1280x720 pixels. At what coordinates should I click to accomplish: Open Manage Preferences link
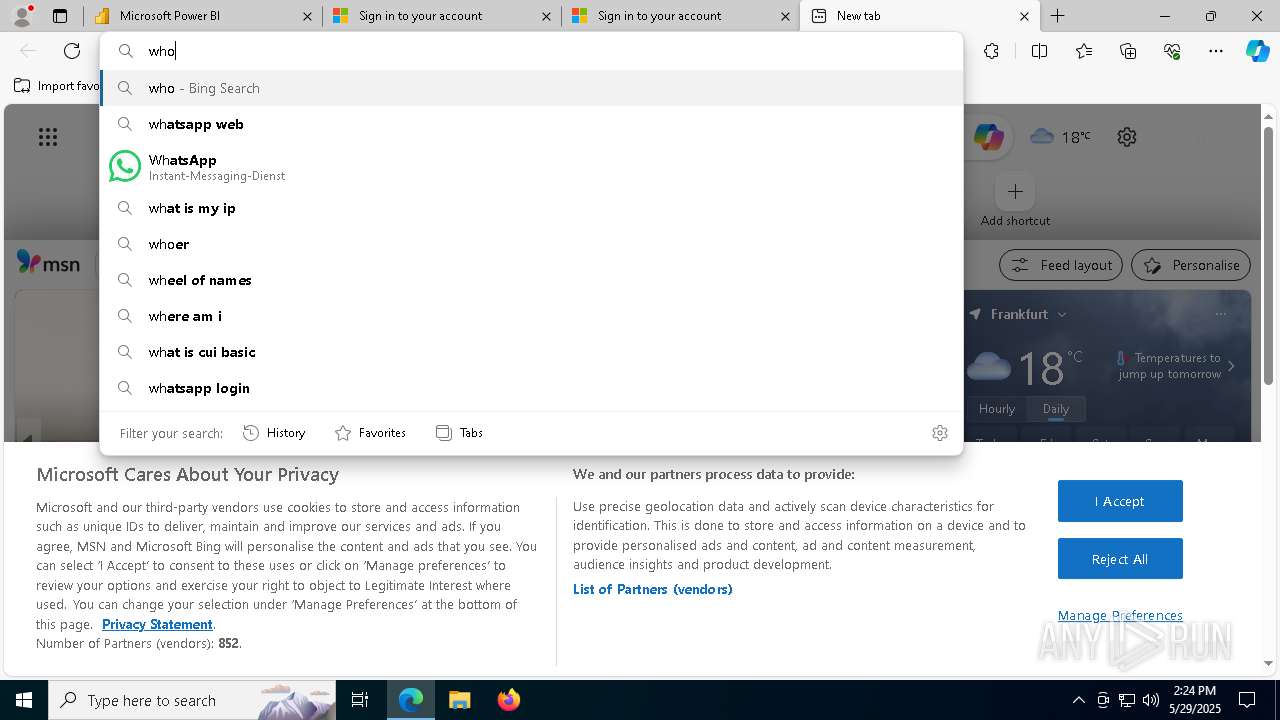pyautogui.click(x=1120, y=615)
